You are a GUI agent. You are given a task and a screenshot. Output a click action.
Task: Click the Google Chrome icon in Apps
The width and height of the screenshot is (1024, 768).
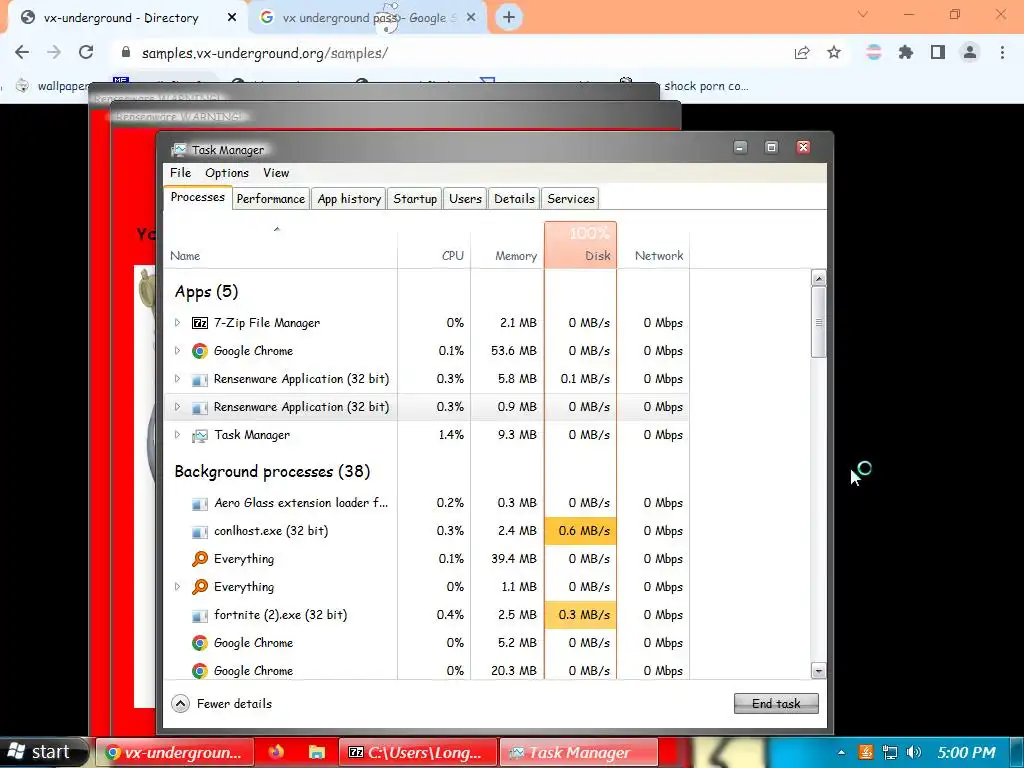(x=200, y=351)
